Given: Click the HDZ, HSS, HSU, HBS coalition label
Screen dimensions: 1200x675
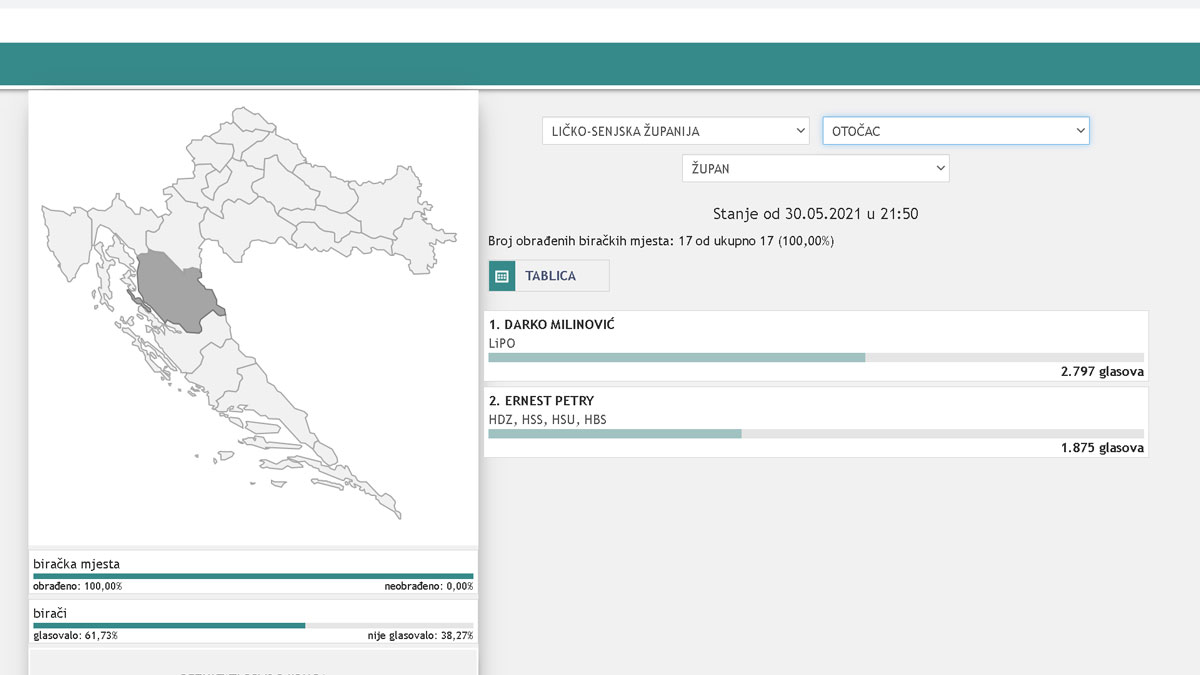Looking at the screenshot, I should point(547,419).
